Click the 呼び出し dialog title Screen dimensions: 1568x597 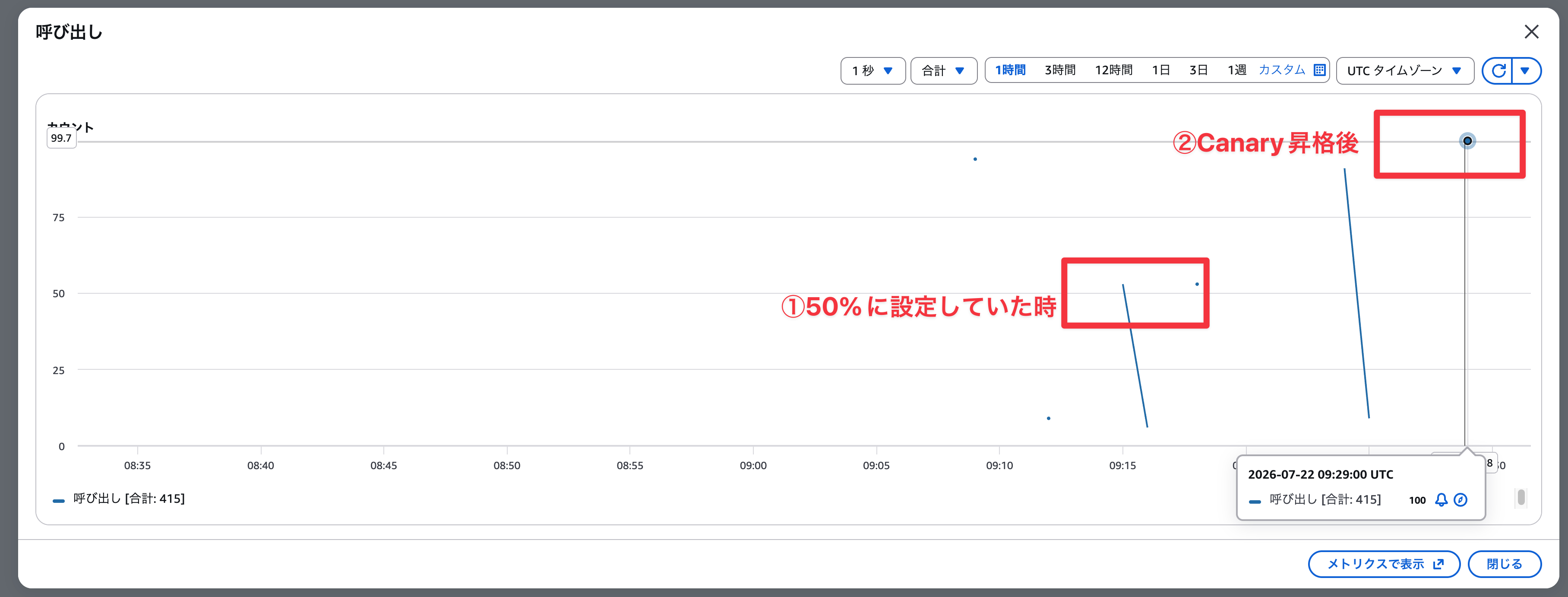pos(69,32)
